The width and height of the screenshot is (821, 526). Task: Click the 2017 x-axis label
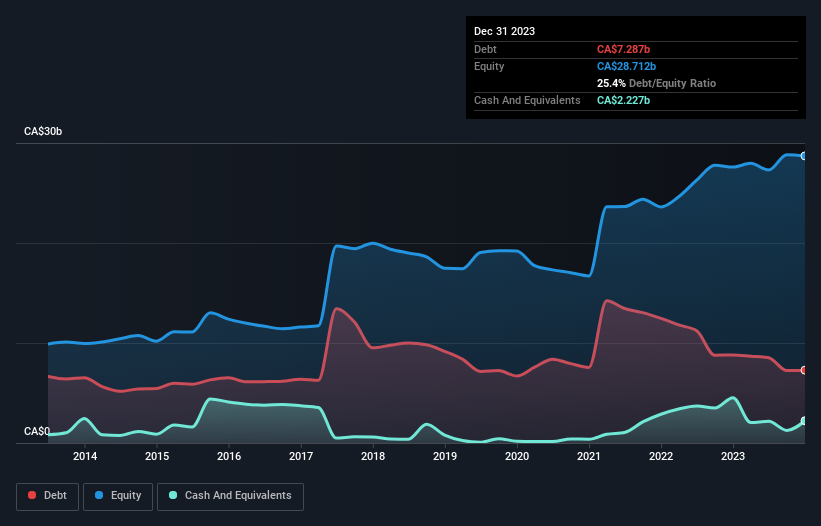click(x=301, y=456)
